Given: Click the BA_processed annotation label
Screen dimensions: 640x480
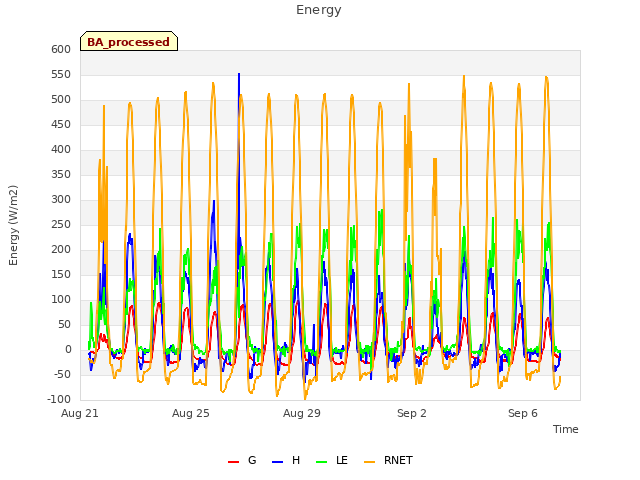Looking at the screenshot, I should tap(129, 42).
